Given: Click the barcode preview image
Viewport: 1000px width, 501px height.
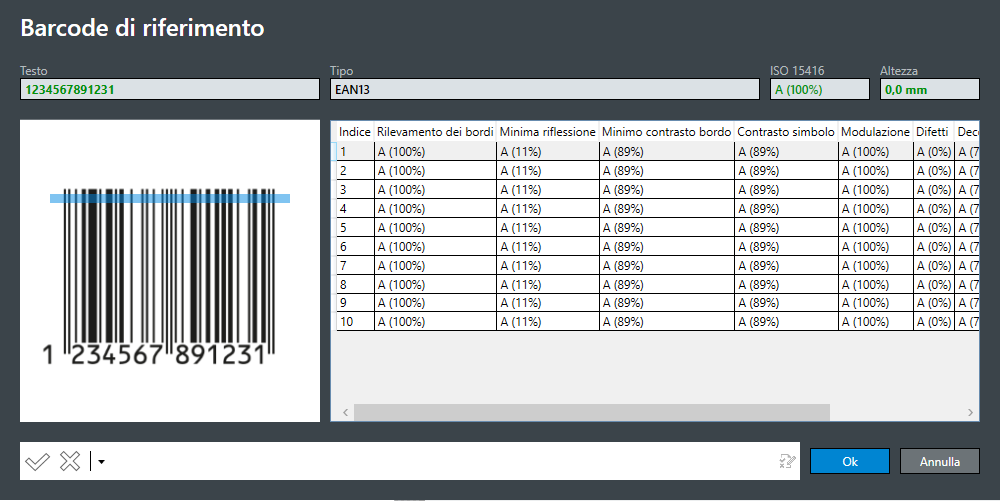Looking at the screenshot, I should click(170, 271).
